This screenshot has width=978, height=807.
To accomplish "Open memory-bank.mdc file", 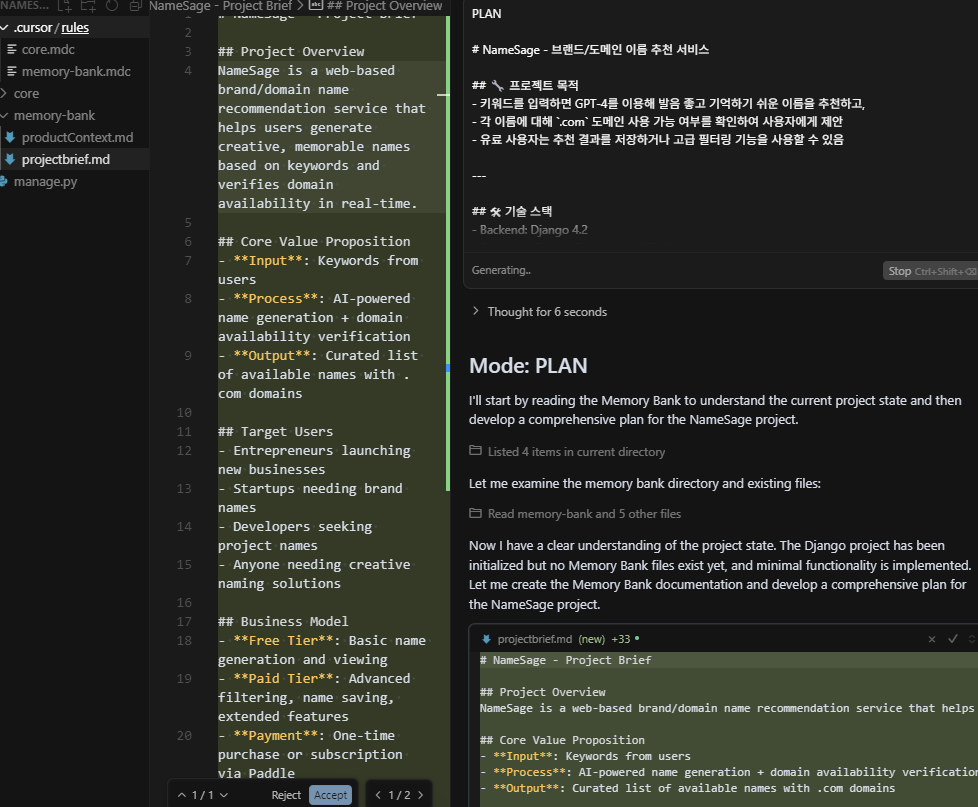I will tap(74, 72).
